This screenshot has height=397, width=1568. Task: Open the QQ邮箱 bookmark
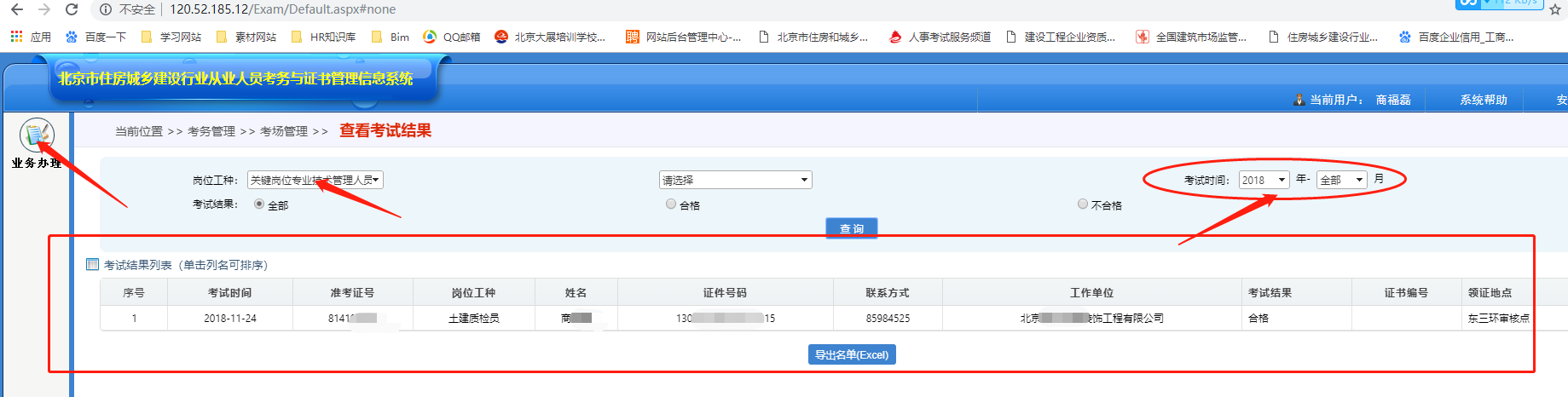(452, 37)
